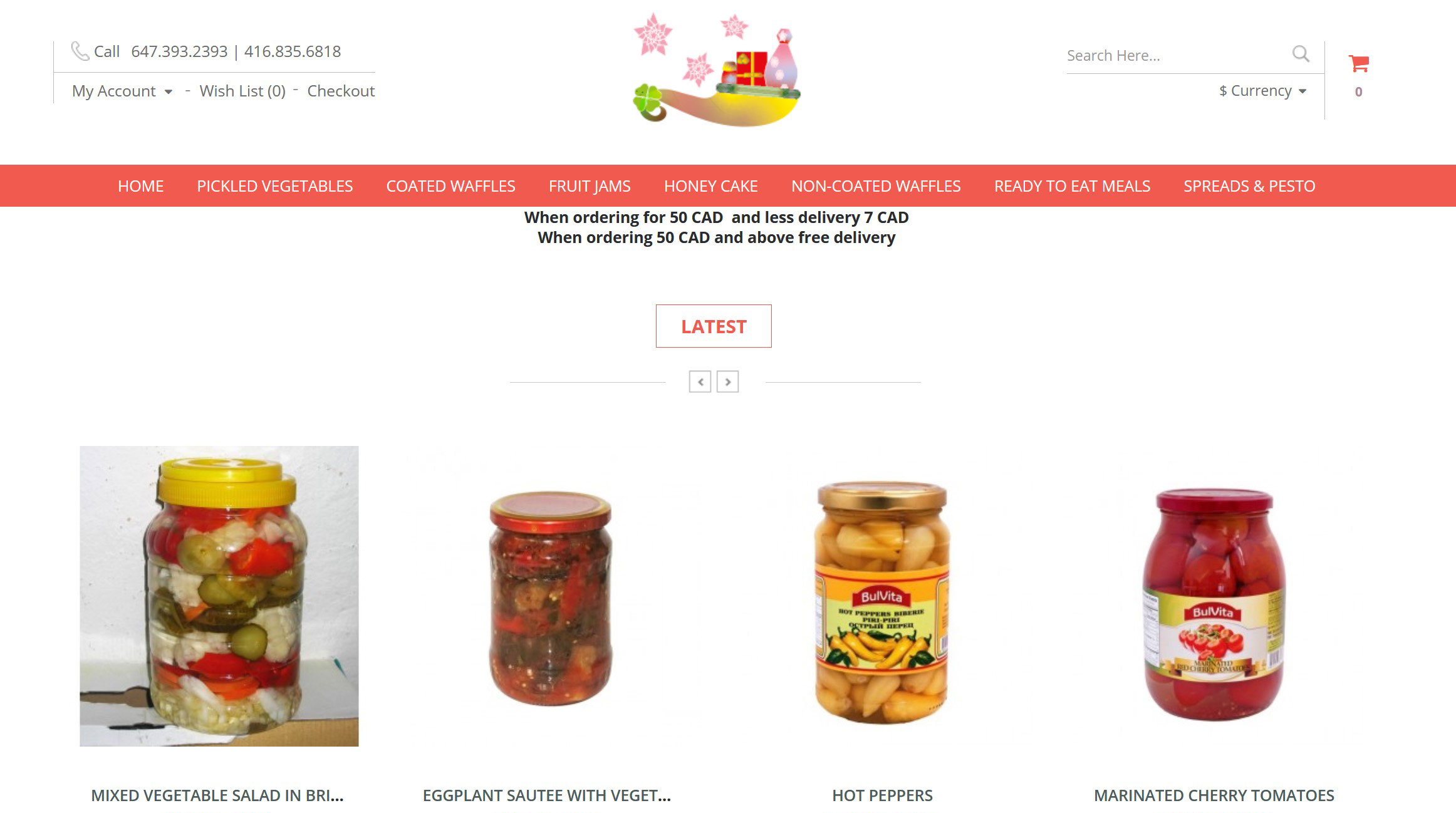Show previous latest products with left arrow

700,381
